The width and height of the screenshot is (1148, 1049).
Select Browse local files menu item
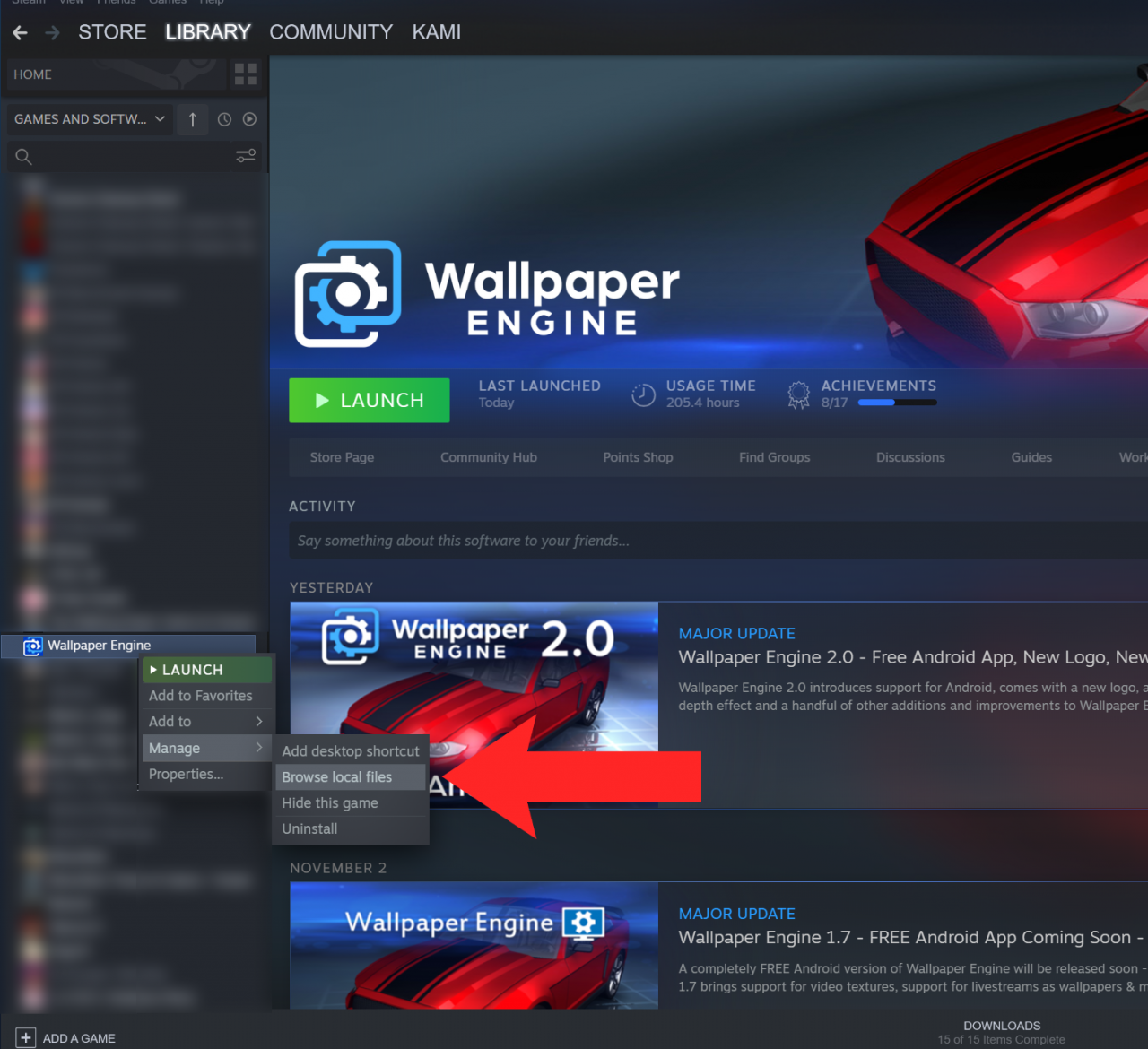[337, 777]
